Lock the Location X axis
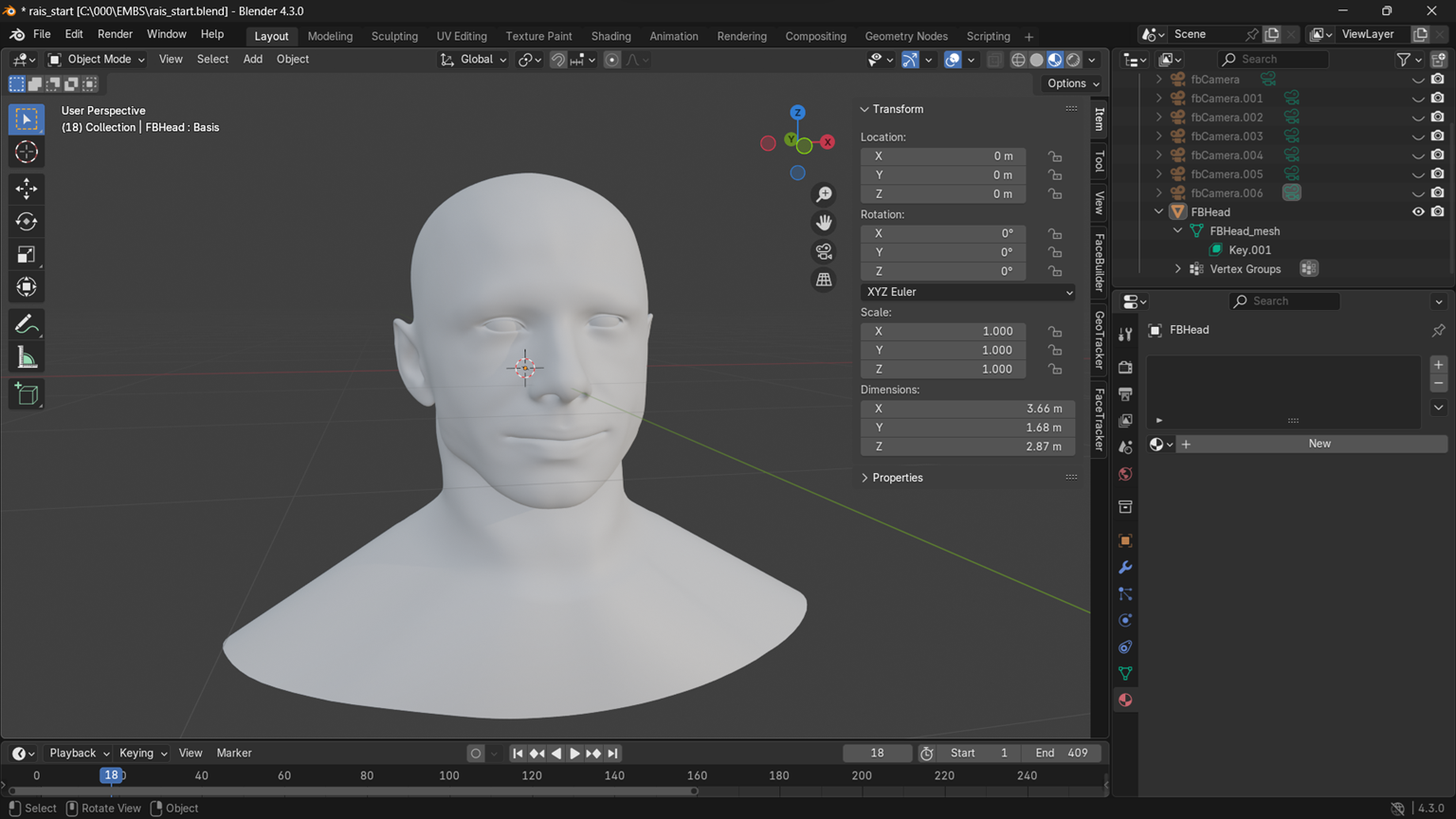Screen dimensions: 1456x819 pyautogui.click(x=1055, y=156)
